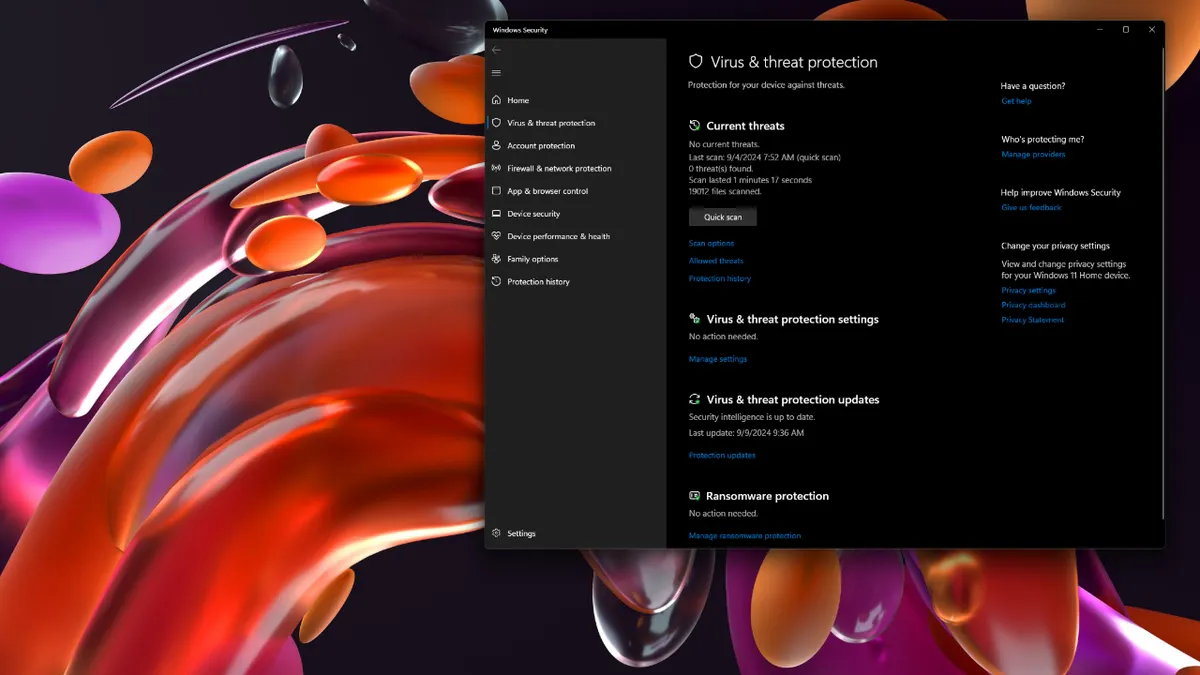Viewport: 1200px width, 675px height.
Task: Click the Current threats refresh icon
Action: point(695,126)
